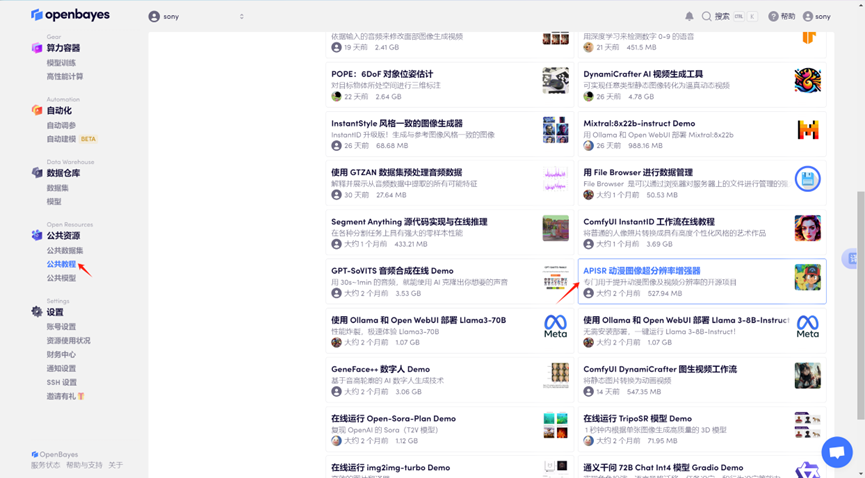The height and width of the screenshot is (478, 865).
Task: Expand the sony workspace switcher dropdown
Action: (196, 17)
